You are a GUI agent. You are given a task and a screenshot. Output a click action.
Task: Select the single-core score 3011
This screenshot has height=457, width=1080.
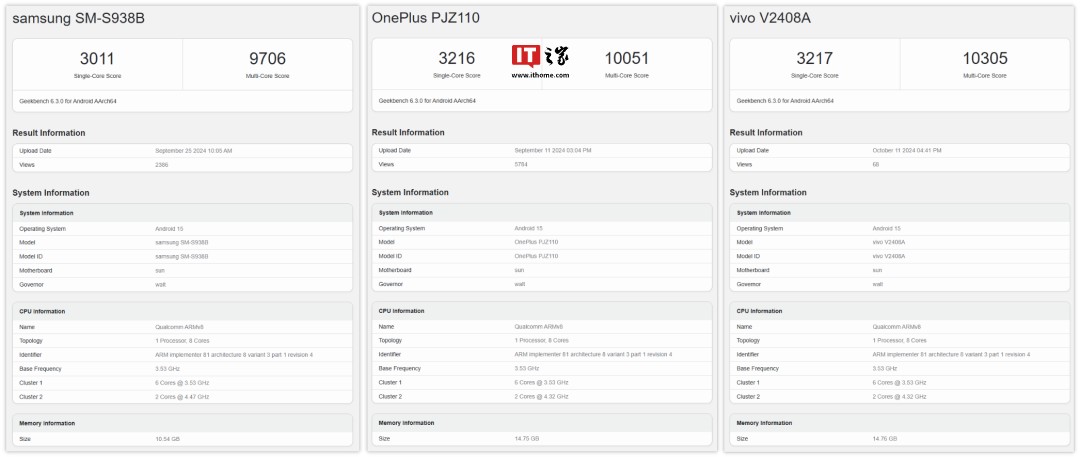pyautogui.click(x=97, y=59)
